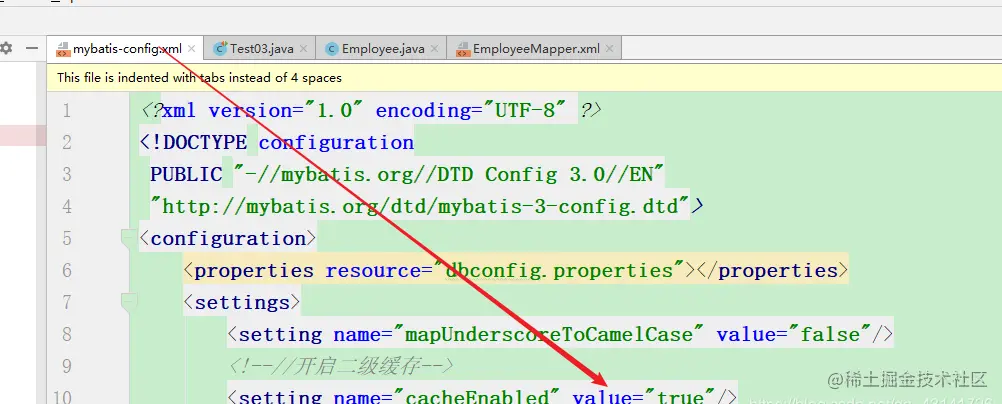Click the tabs indentation notification banner
Image resolution: width=1002 pixels, height=404 pixels.
(x=524, y=78)
